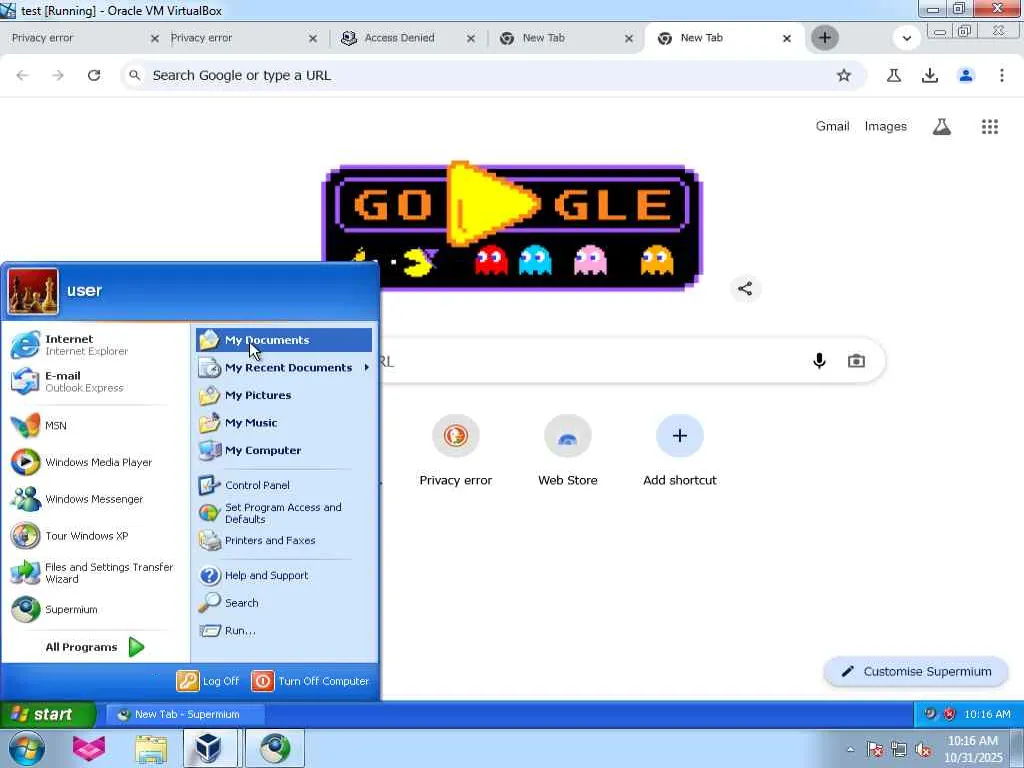Open the Privacy error shortcut tile
Image resolution: width=1024 pixels, height=768 pixels.
click(456, 451)
